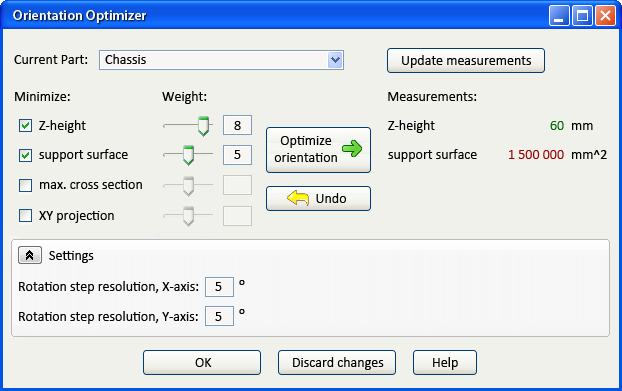Click the support surface weight value field
This screenshot has height=391, width=622.
point(237,155)
